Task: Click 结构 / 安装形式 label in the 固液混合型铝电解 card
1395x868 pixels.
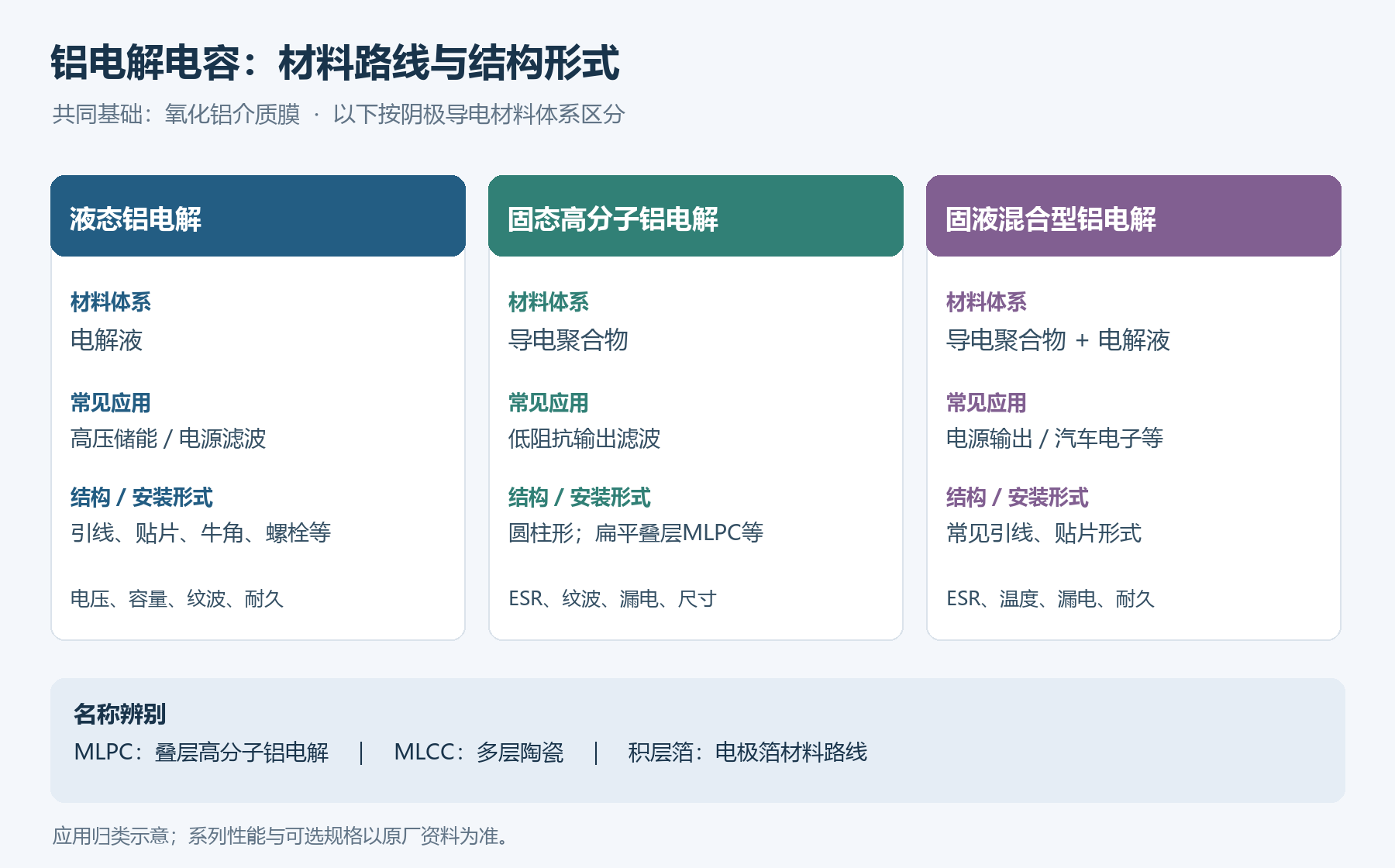Action: pos(1018,498)
